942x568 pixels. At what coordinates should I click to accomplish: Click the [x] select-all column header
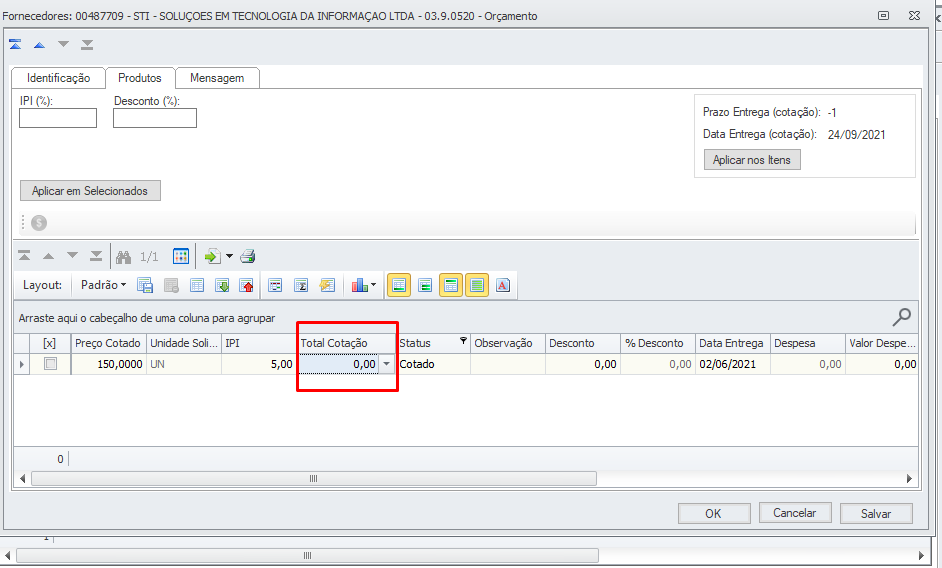pyautogui.click(x=50, y=343)
